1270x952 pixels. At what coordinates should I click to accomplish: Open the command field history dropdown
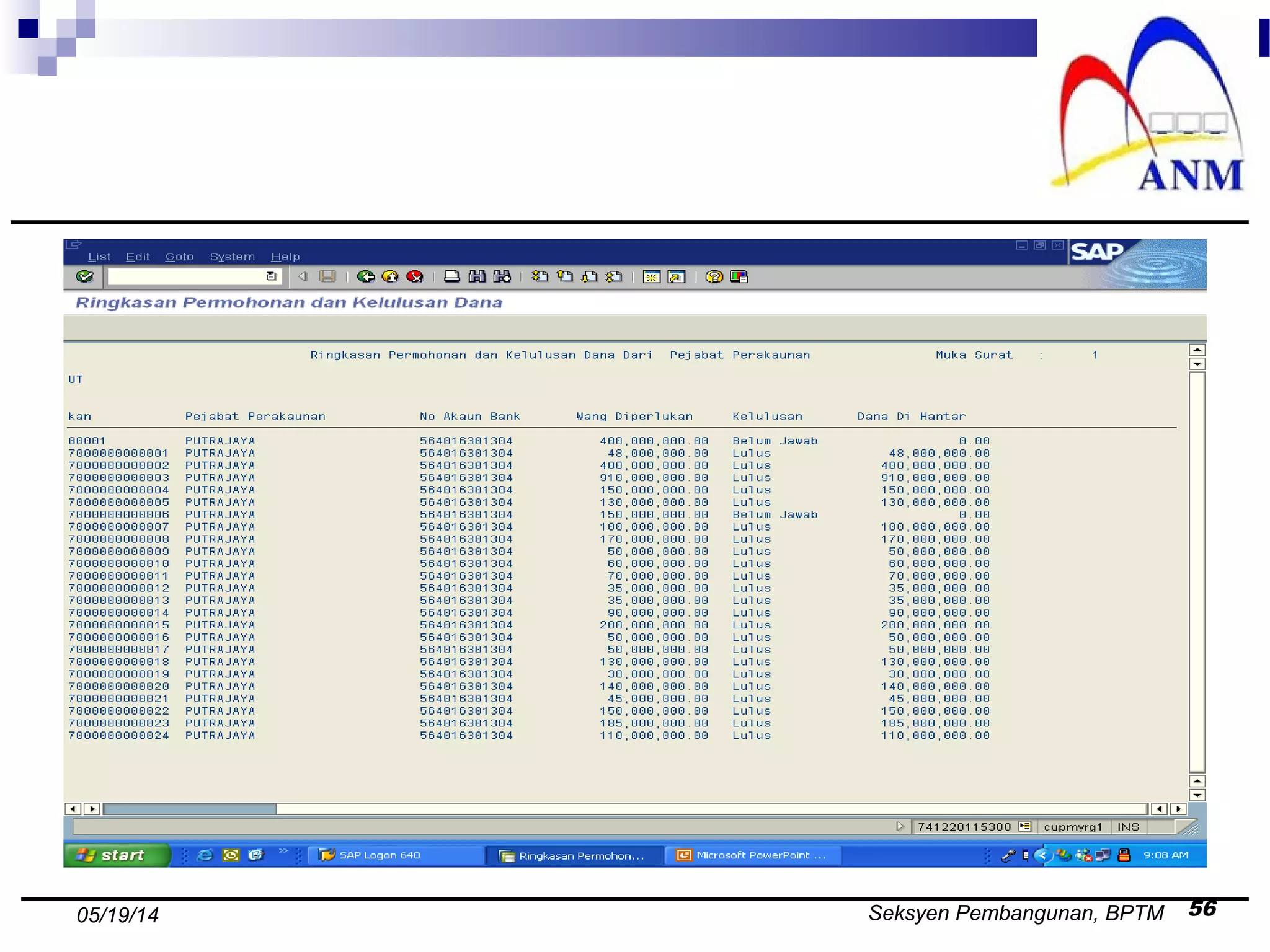coord(271,276)
